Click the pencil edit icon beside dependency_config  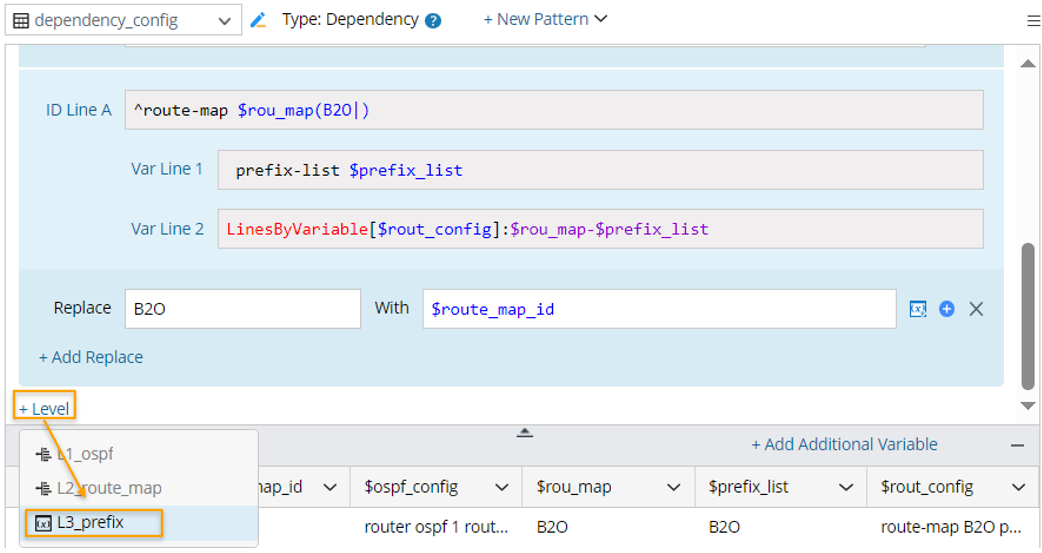[258, 20]
